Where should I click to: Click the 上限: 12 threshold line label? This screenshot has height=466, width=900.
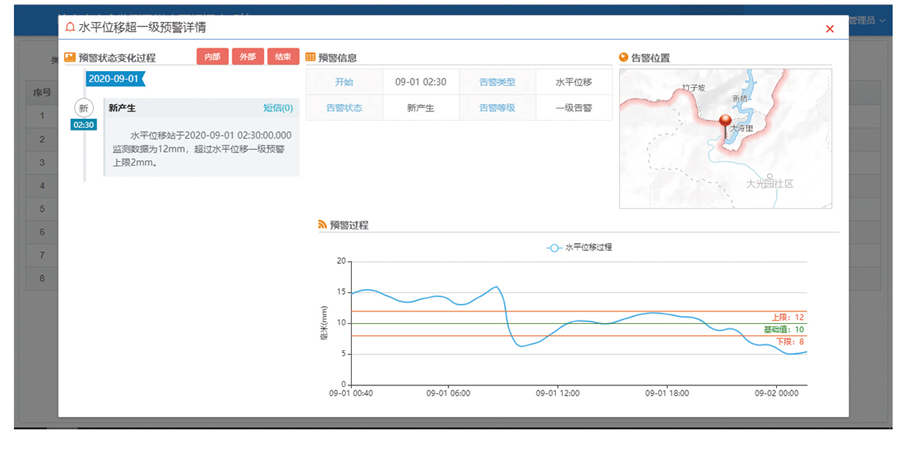pos(787,317)
